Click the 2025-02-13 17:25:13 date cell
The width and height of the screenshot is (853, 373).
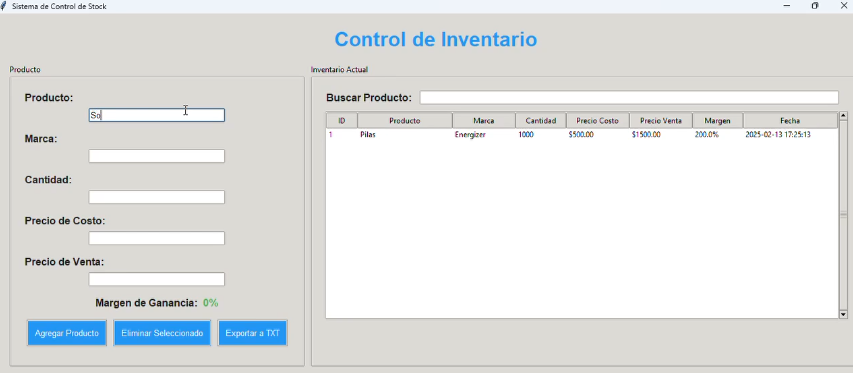(x=778, y=134)
